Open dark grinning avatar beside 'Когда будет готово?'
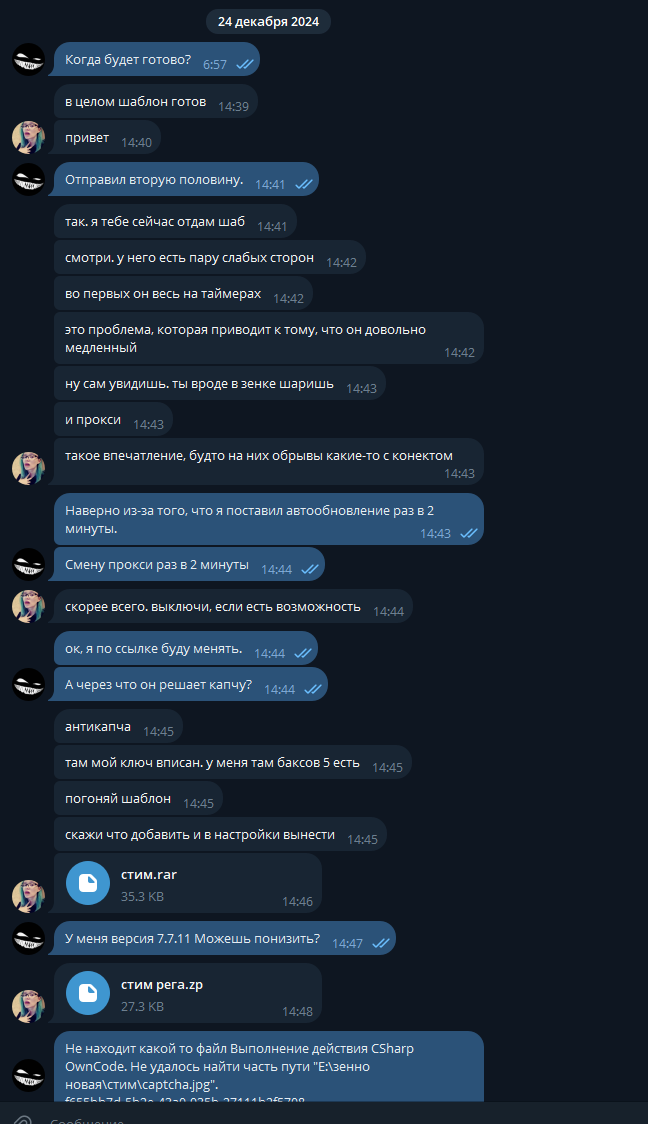 pyautogui.click(x=29, y=59)
